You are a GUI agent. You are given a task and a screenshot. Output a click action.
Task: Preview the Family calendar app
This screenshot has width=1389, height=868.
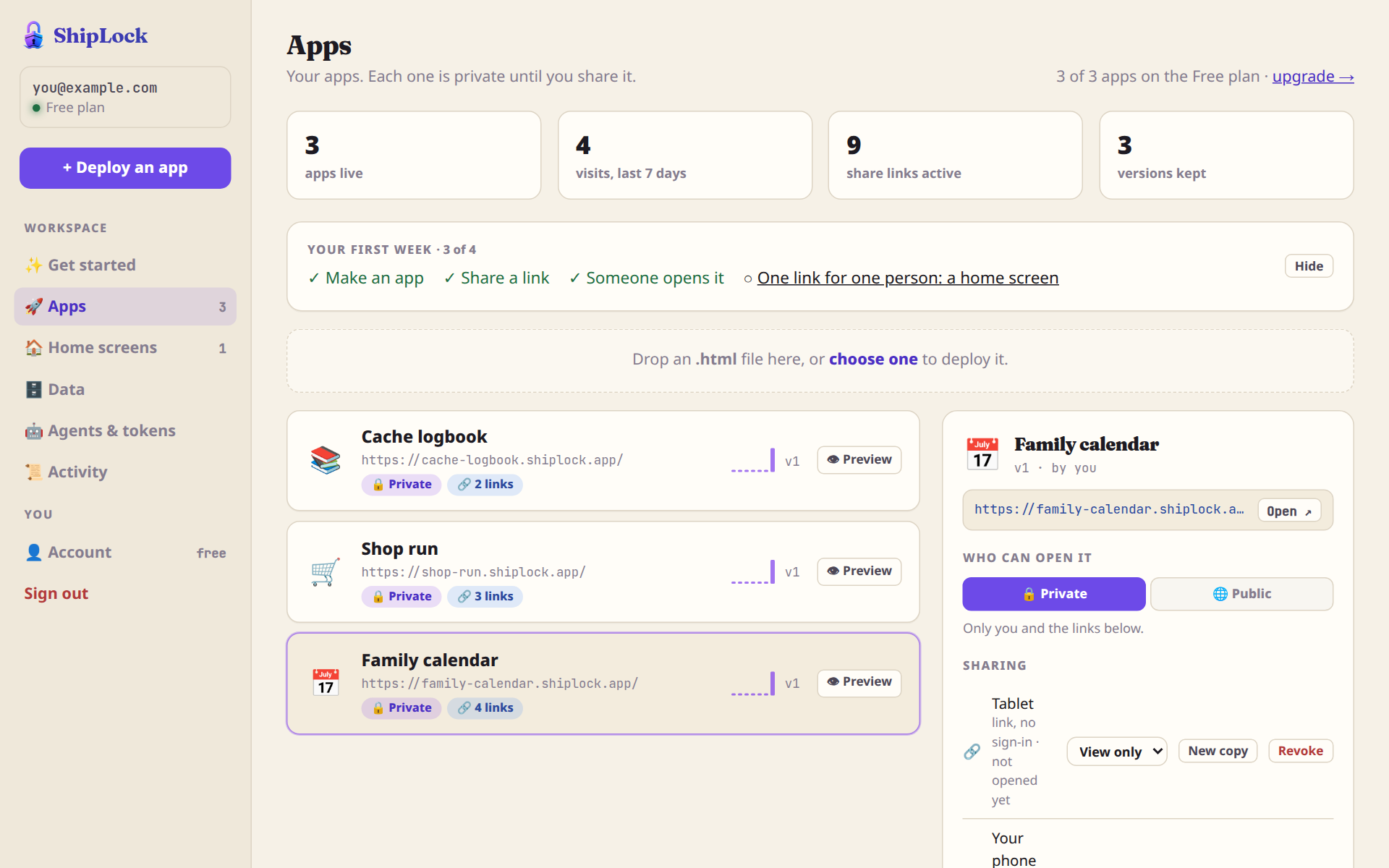859,682
